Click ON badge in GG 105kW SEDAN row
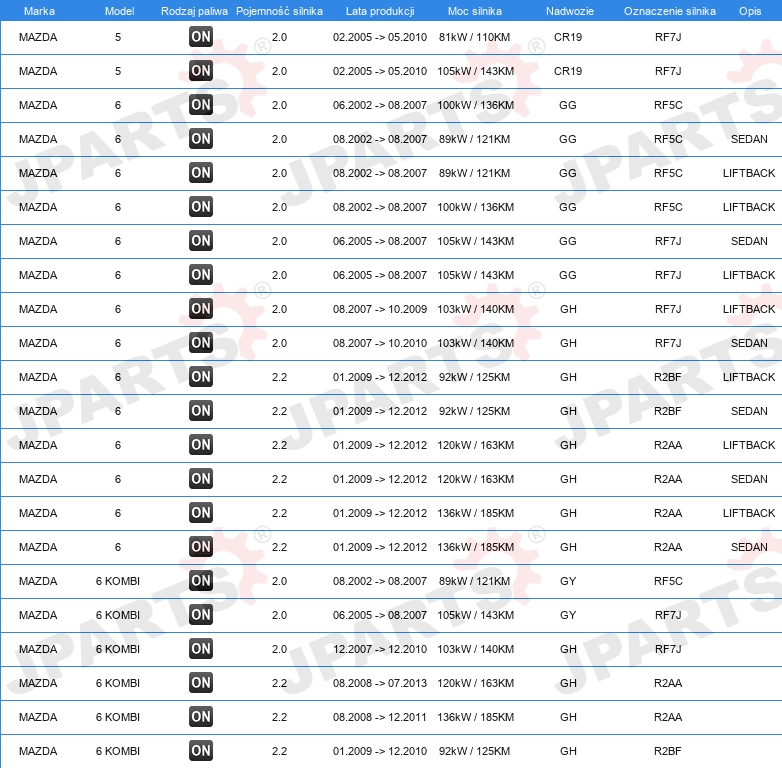The image size is (782, 768). tap(201, 241)
